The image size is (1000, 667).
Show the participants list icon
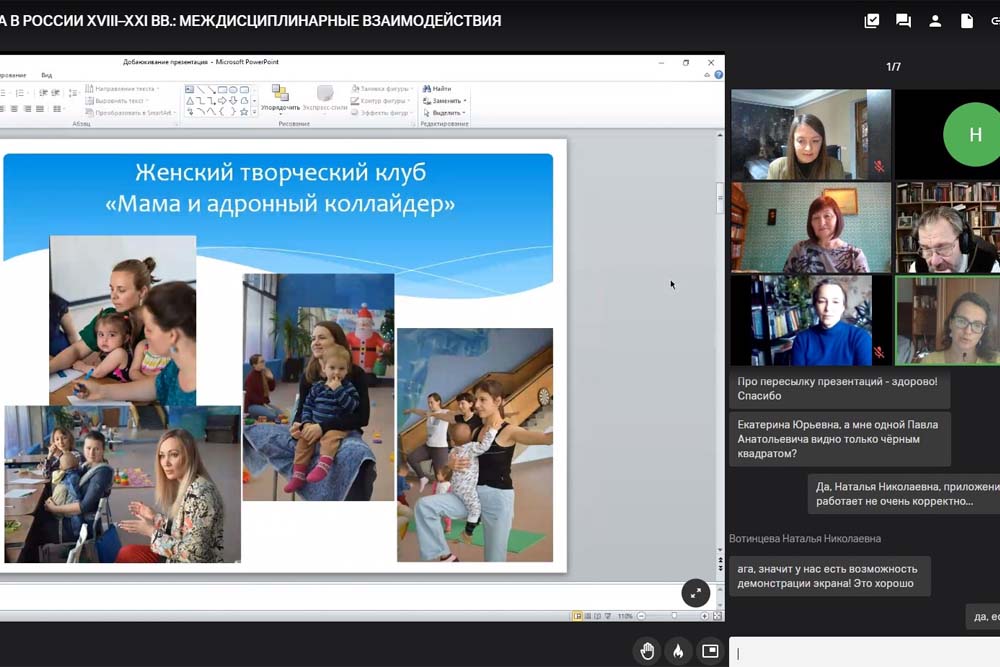point(935,20)
